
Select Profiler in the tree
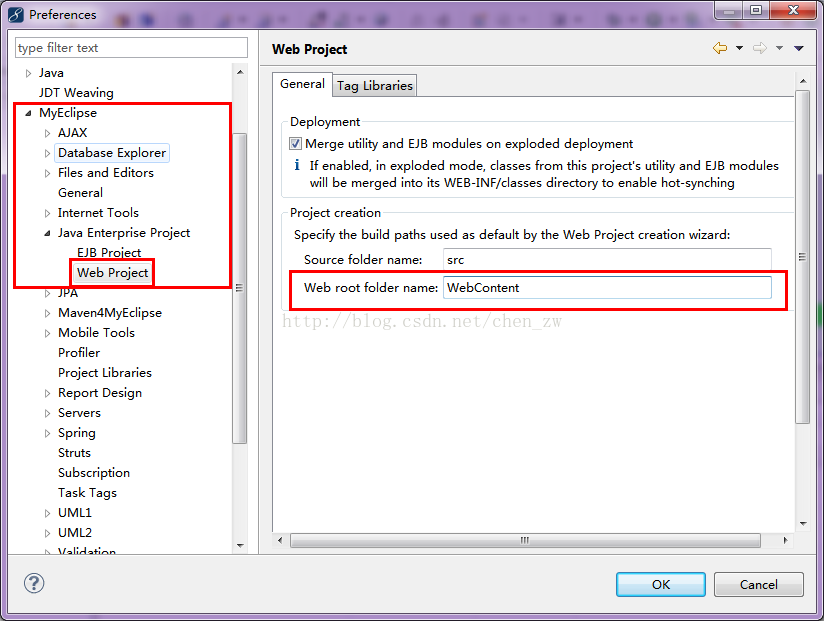tap(79, 353)
